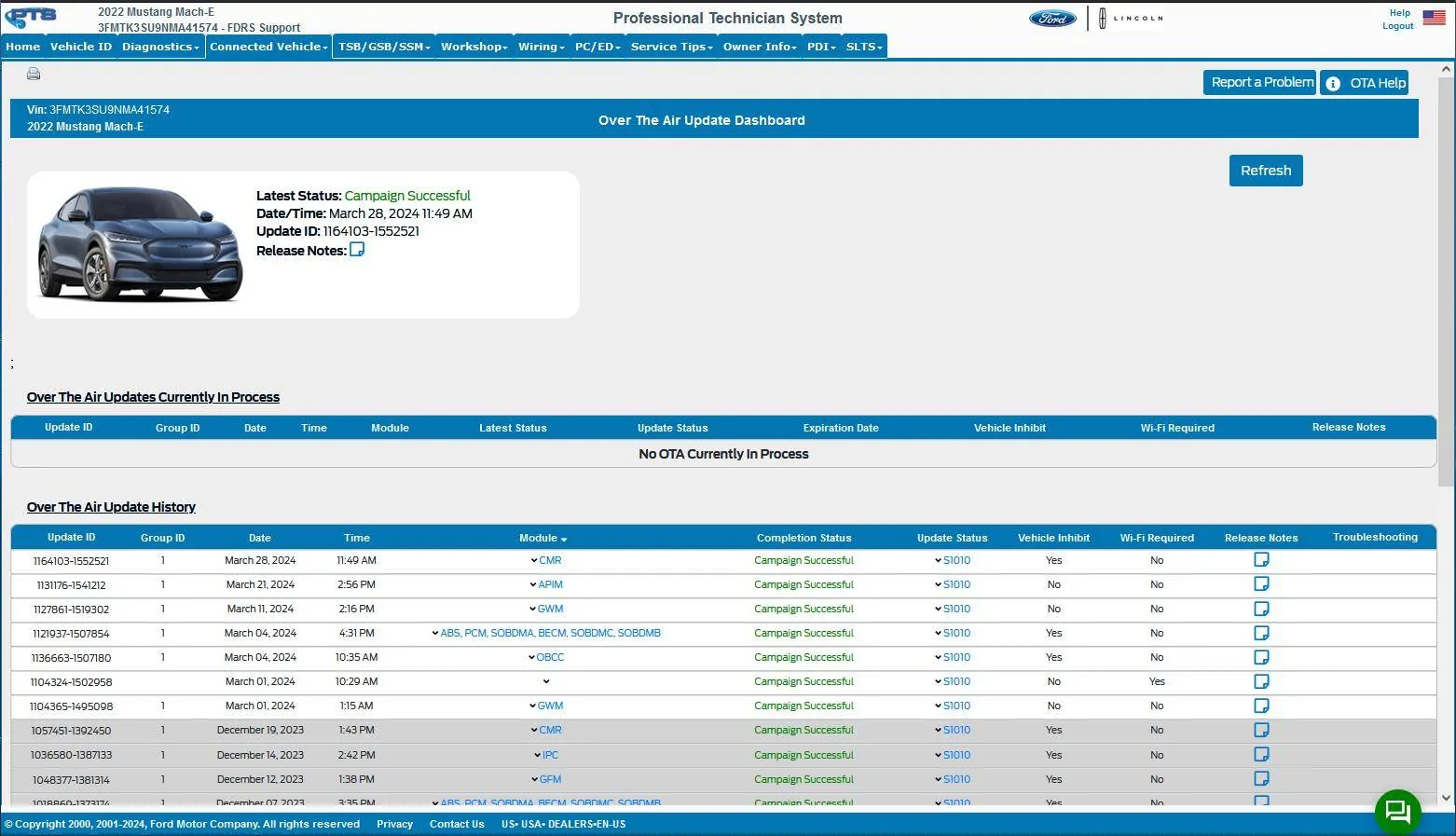Image resolution: width=1456 pixels, height=836 pixels.
Task: Open release notes for update 1127861-1519302
Action: (1261, 609)
